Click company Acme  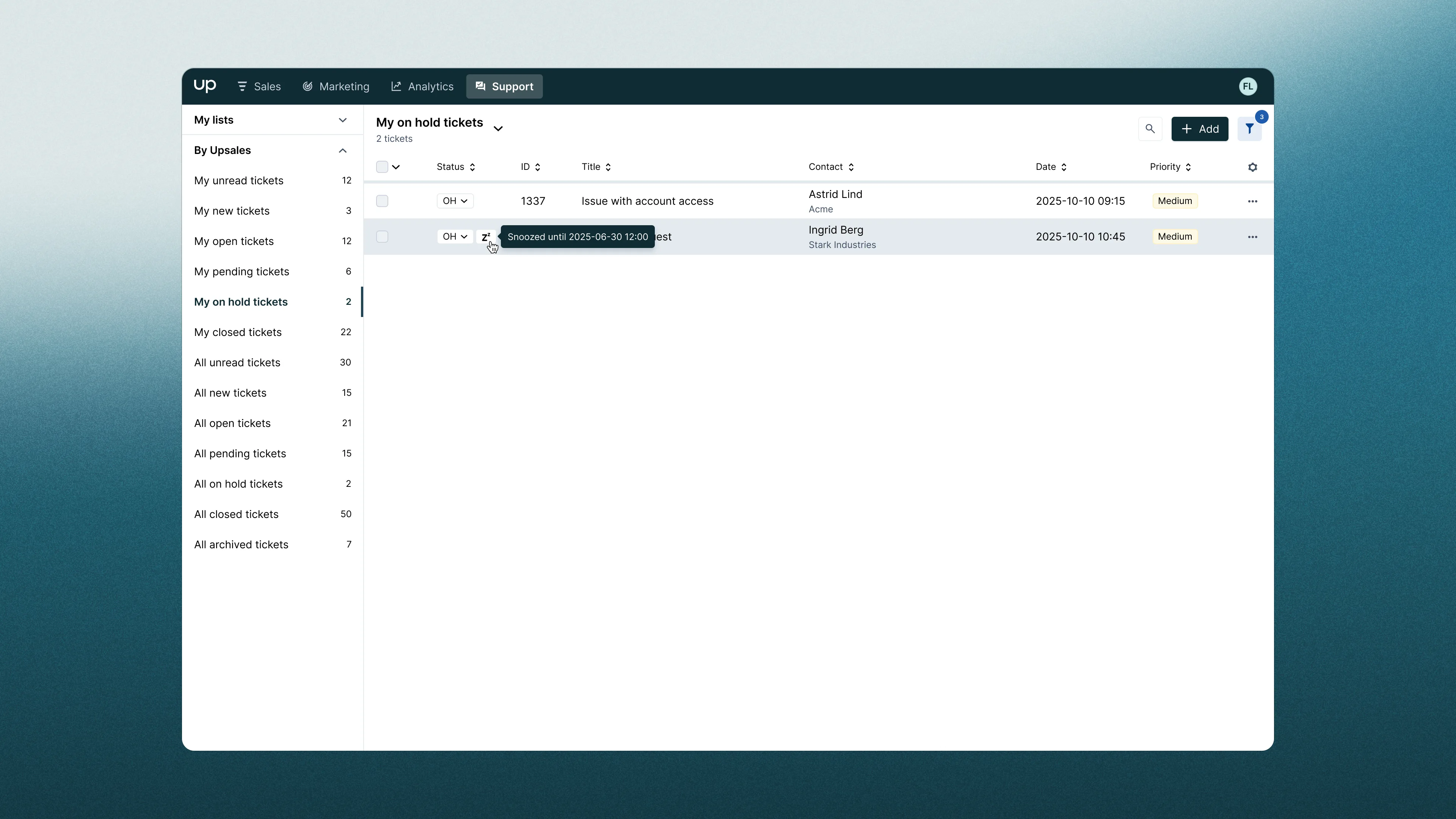[x=820, y=209]
